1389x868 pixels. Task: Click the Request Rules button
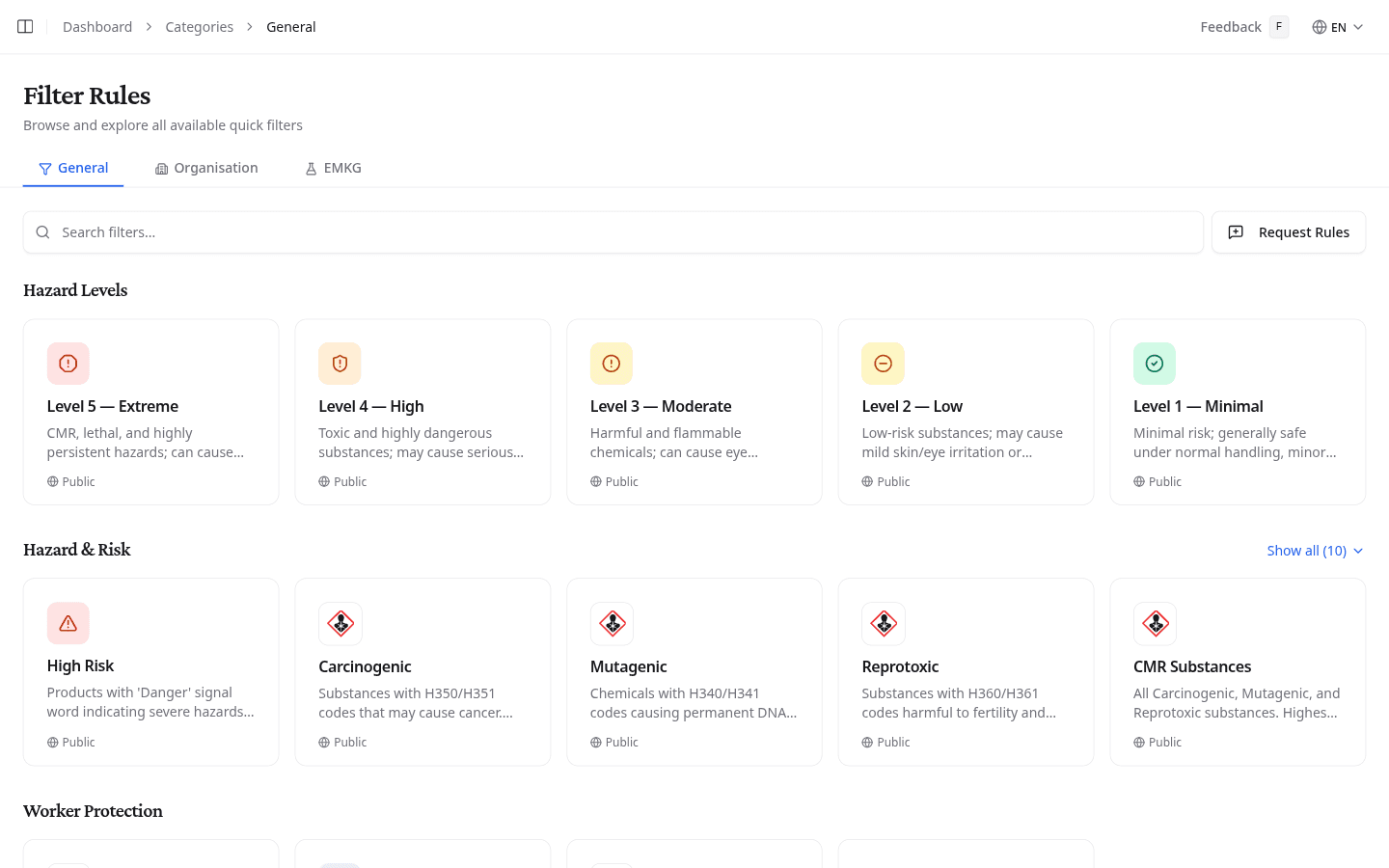(1289, 232)
